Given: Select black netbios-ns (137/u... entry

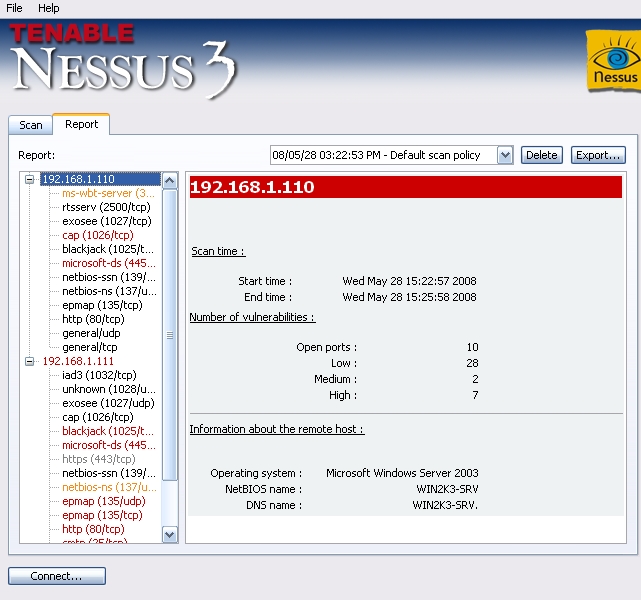Looking at the screenshot, I should (109, 291).
